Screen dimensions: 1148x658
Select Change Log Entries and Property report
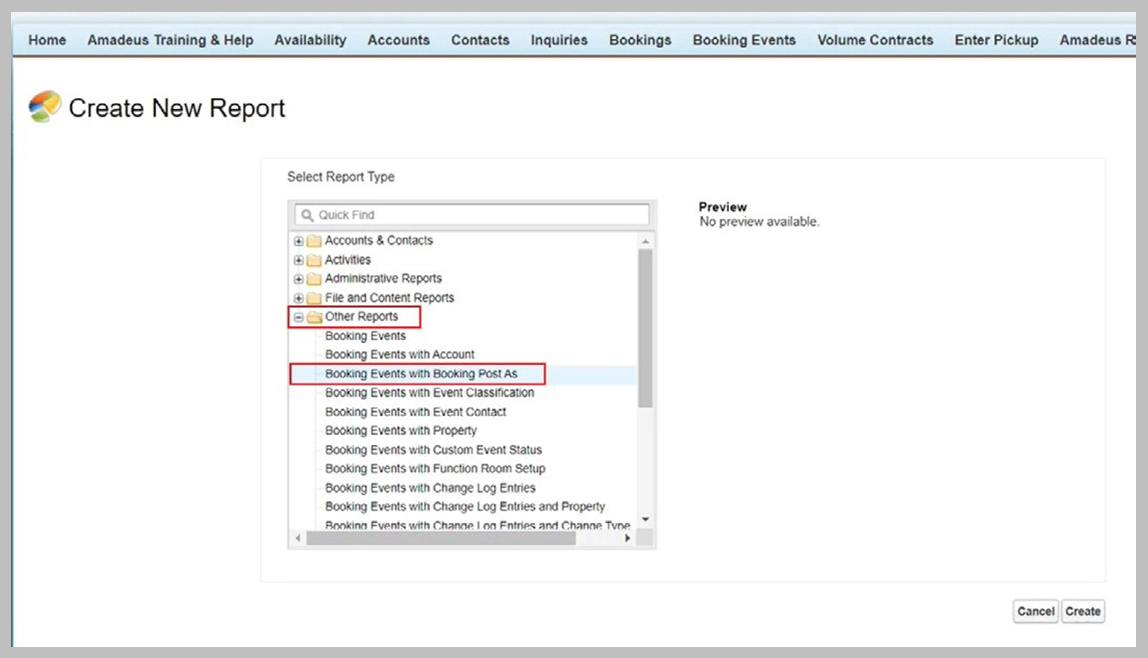click(465, 506)
